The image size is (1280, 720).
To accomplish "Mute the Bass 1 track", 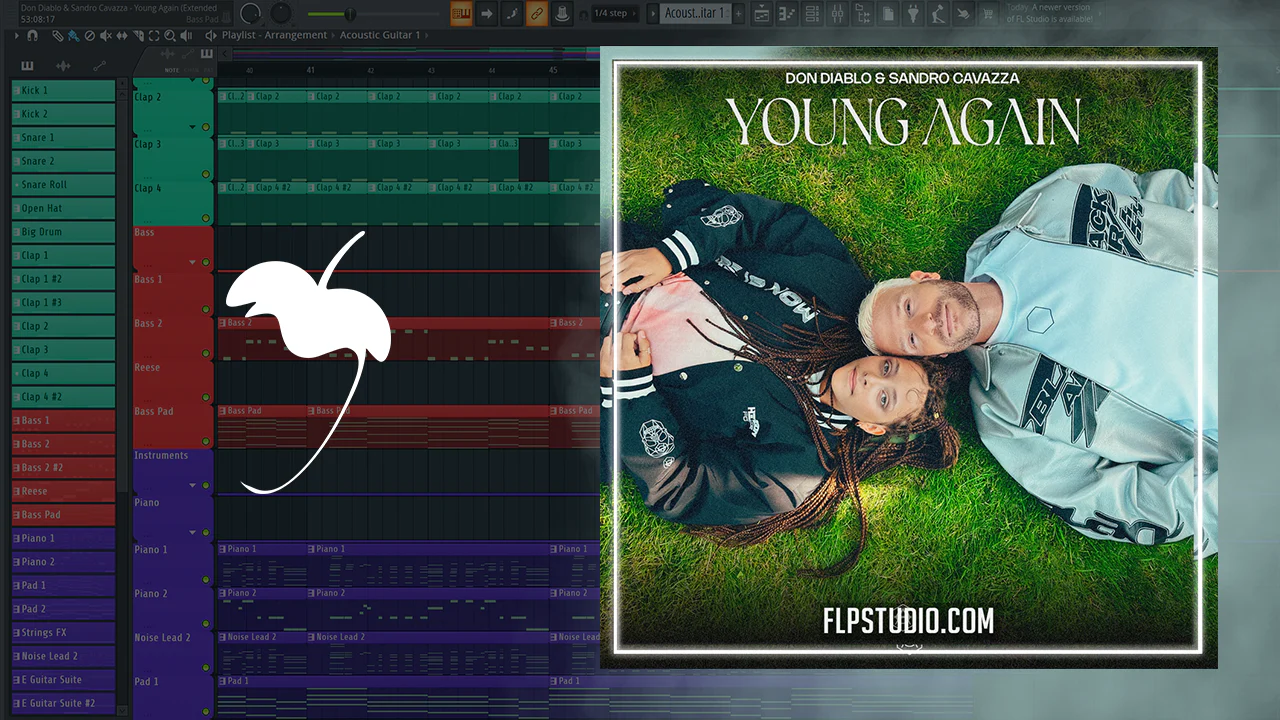I will click(x=206, y=309).
